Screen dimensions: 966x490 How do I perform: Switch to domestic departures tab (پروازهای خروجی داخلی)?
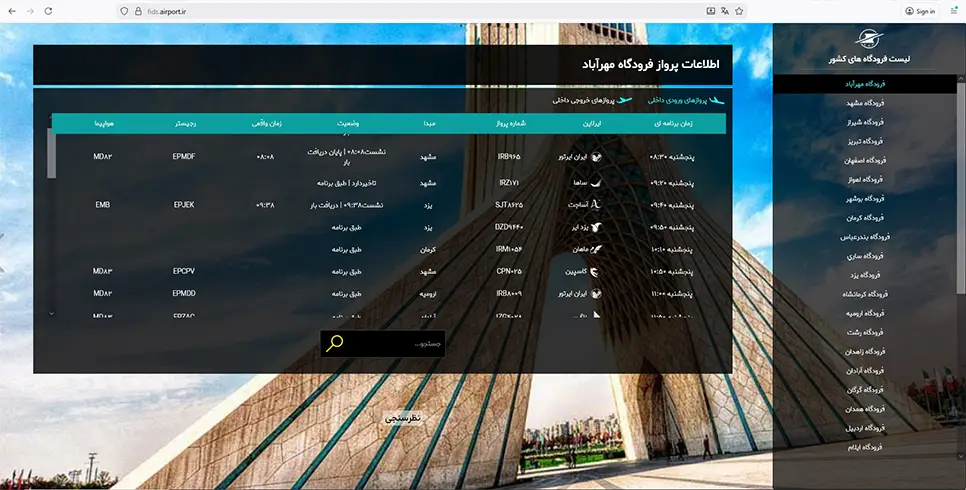(592, 100)
